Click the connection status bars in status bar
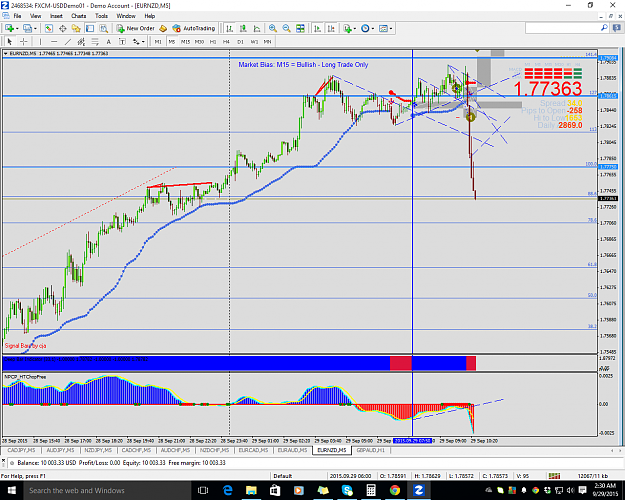 [x=554, y=476]
